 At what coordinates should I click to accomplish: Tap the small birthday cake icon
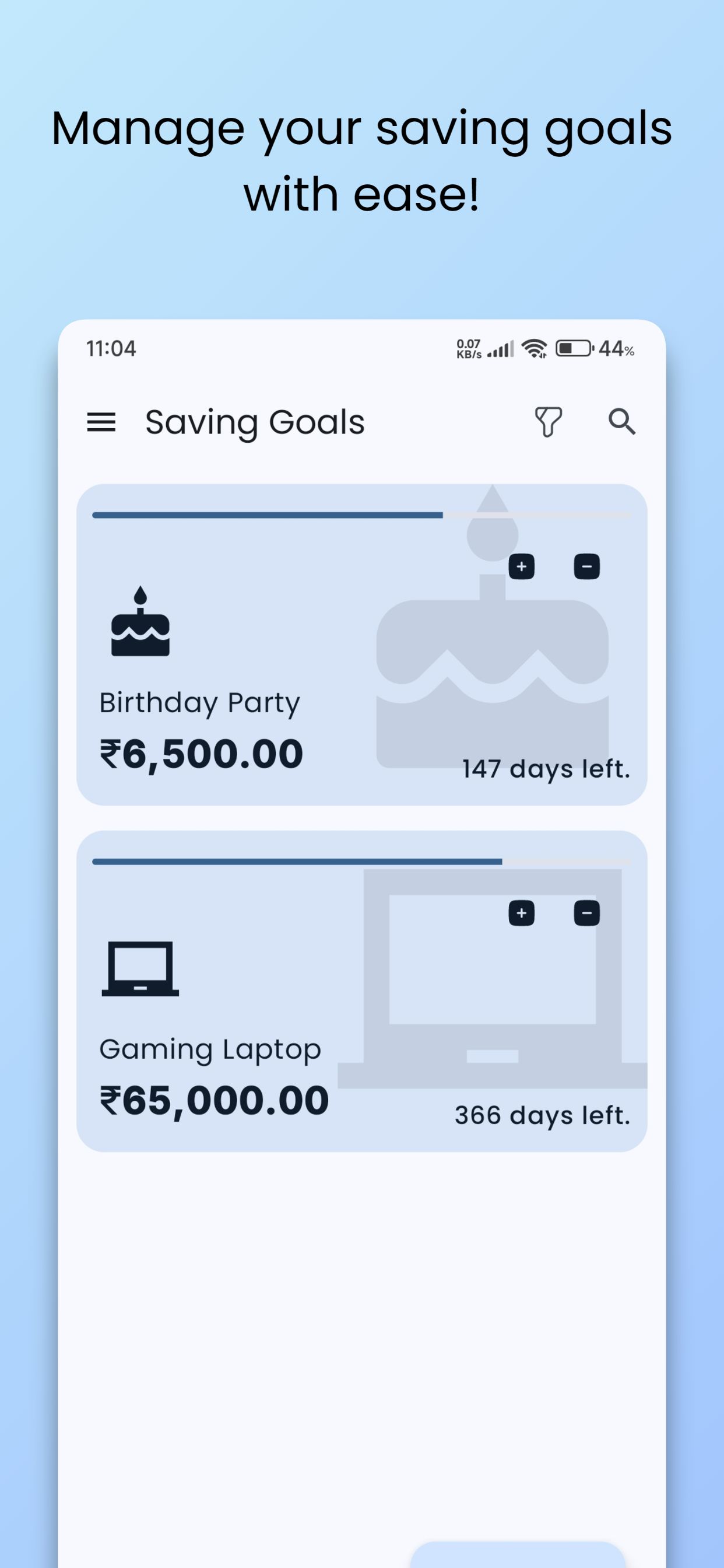pyautogui.click(x=140, y=622)
